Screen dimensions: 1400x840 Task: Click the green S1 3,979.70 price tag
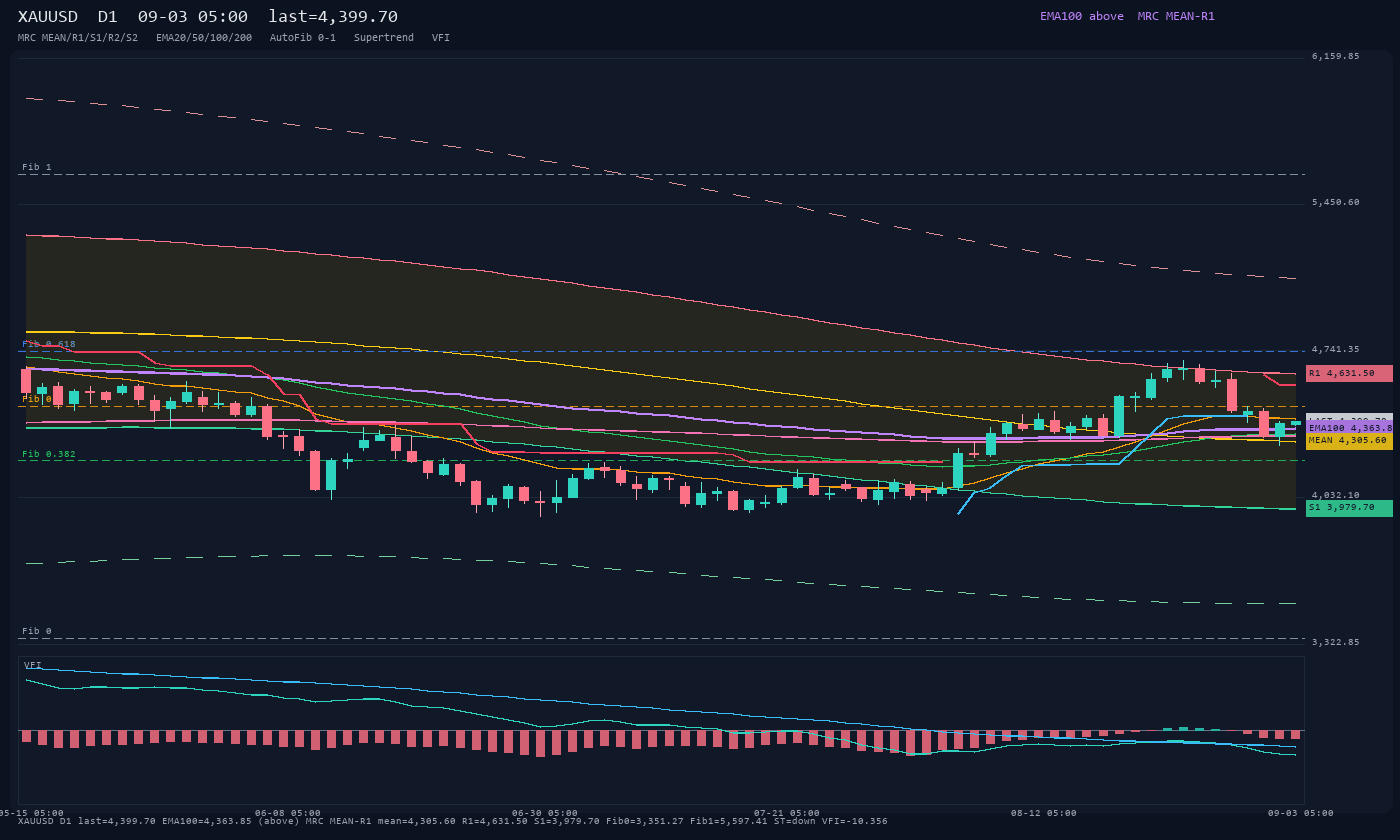1349,508
